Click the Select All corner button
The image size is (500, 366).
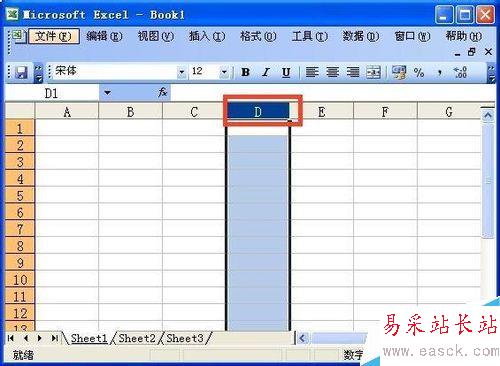(20, 111)
